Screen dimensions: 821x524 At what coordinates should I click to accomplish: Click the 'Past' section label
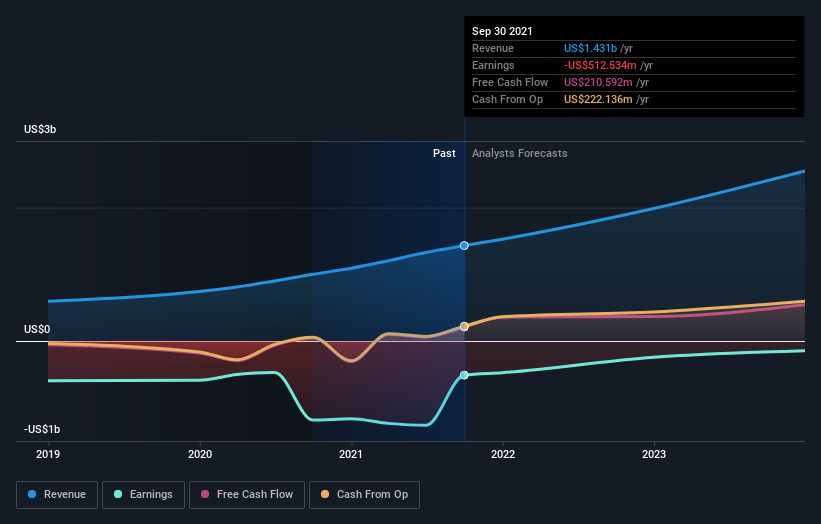[444, 153]
